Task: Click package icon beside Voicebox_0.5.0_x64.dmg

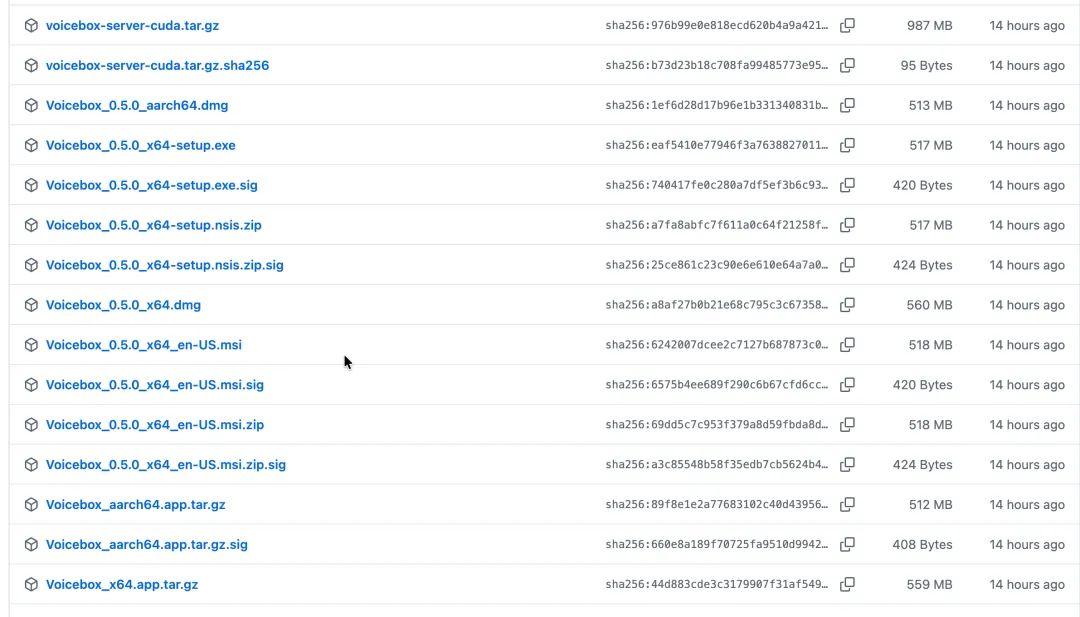Action: (31, 305)
